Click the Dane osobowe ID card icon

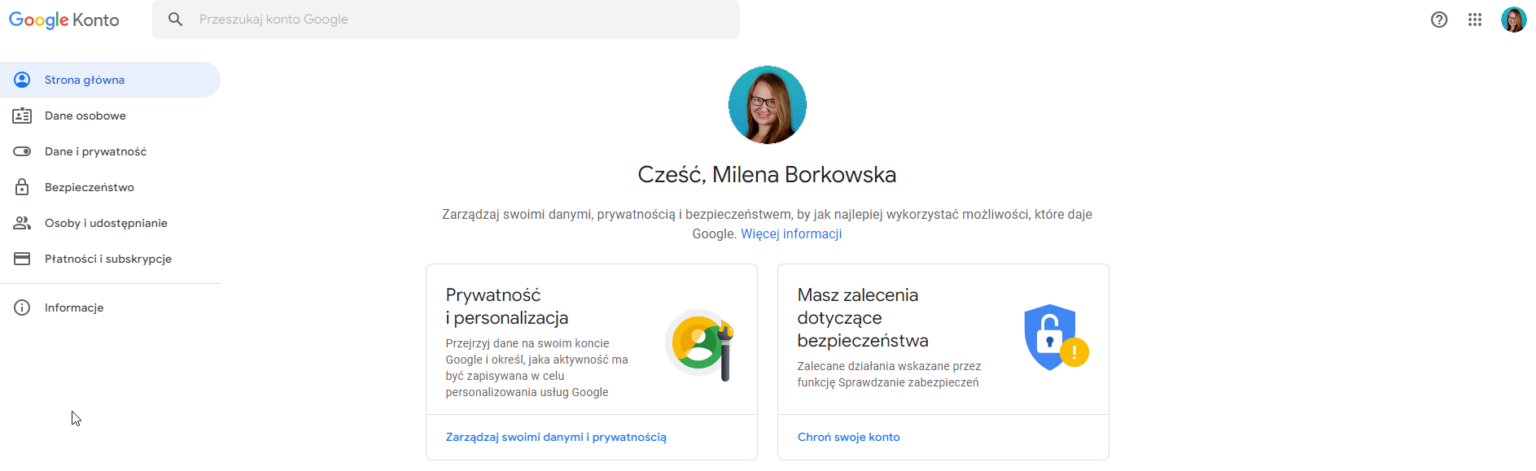(21, 116)
